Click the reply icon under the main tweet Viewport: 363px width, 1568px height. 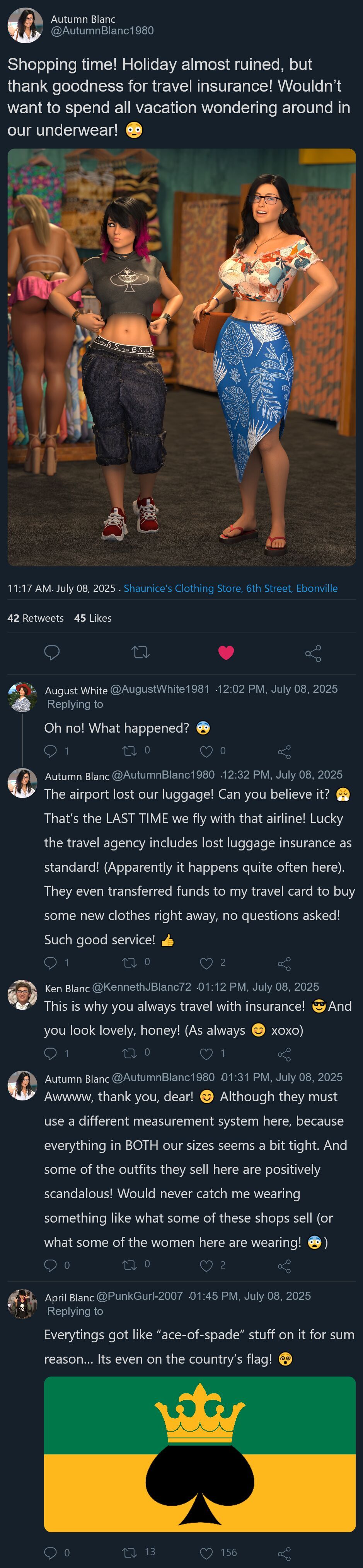(x=52, y=653)
